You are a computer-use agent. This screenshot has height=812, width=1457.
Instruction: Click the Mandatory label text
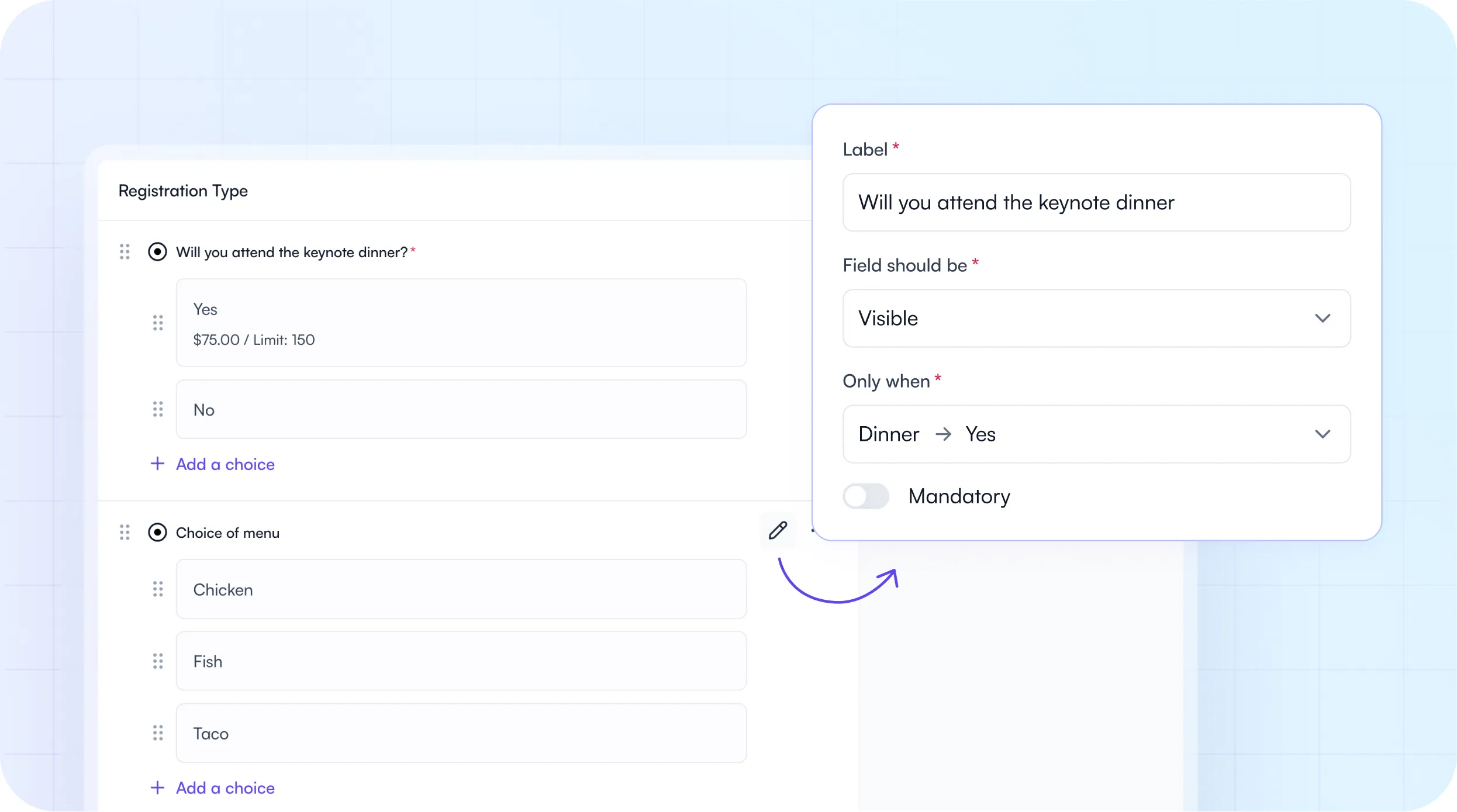pos(959,496)
